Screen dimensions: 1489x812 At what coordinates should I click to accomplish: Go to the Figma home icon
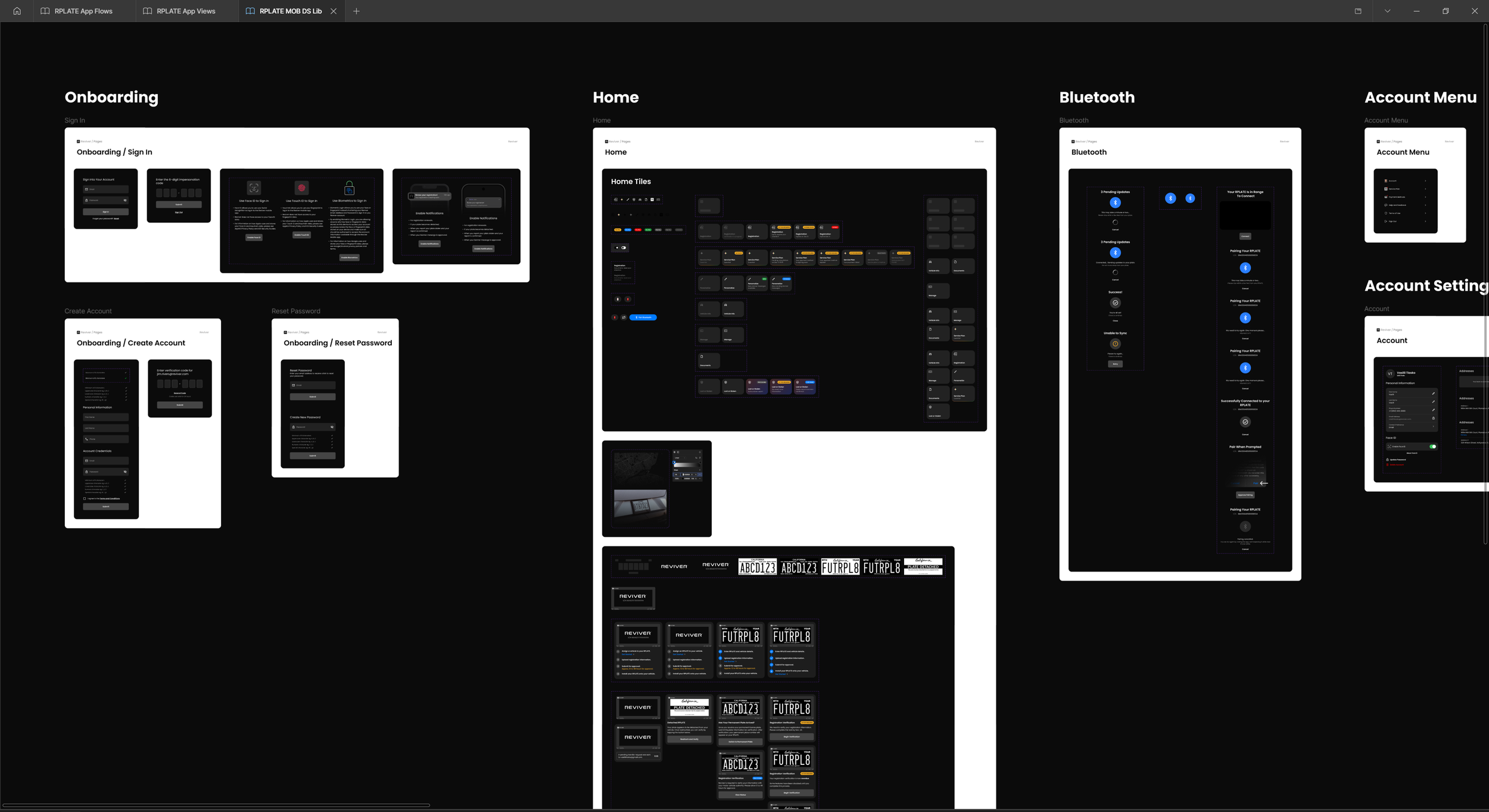17,11
